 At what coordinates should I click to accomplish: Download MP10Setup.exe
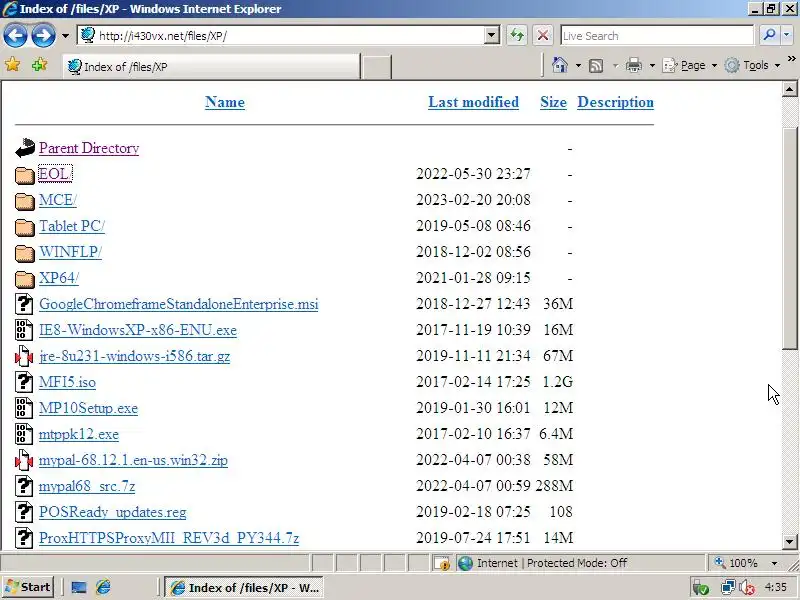click(x=88, y=408)
